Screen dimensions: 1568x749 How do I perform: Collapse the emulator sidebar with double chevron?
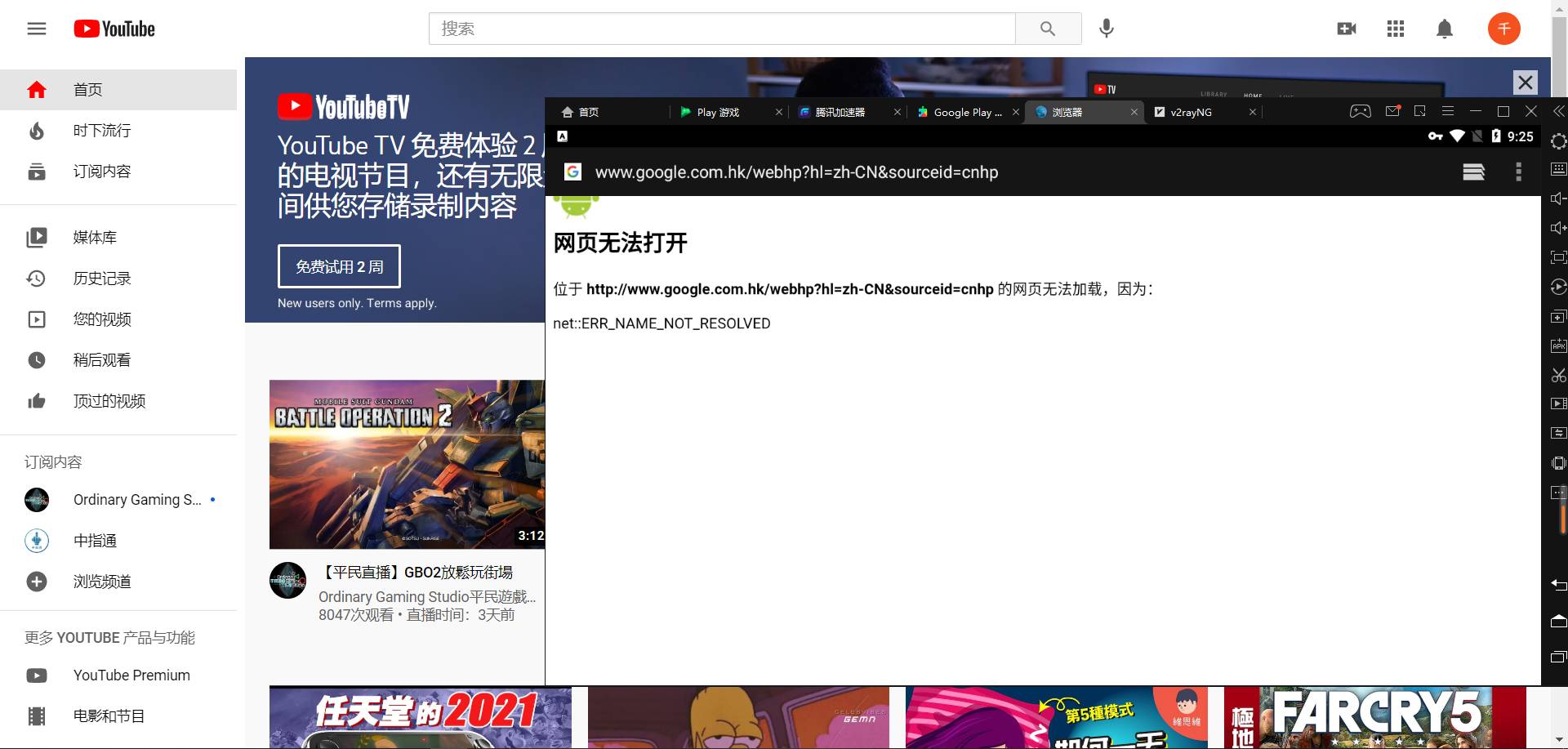pyautogui.click(x=1558, y=111)
